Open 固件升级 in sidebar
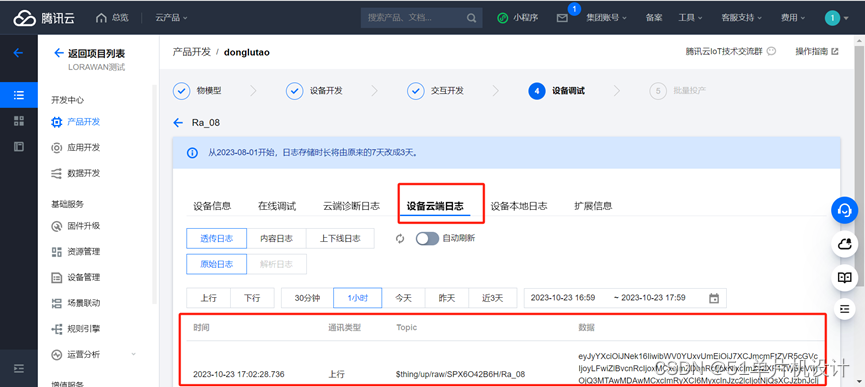This screenshot has height=387, width=865. pos(76,226)
